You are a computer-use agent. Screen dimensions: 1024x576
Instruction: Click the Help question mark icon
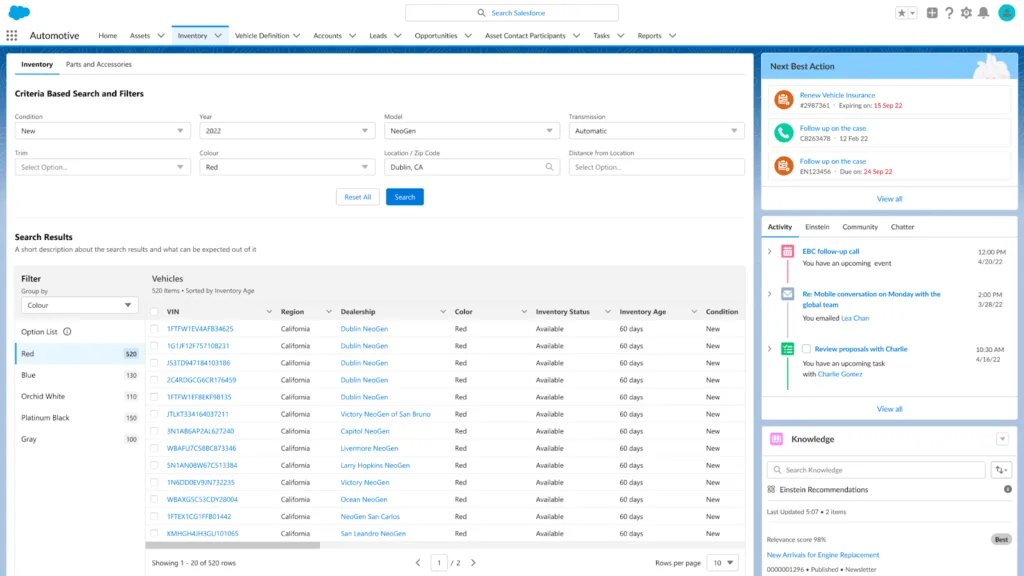949,13
